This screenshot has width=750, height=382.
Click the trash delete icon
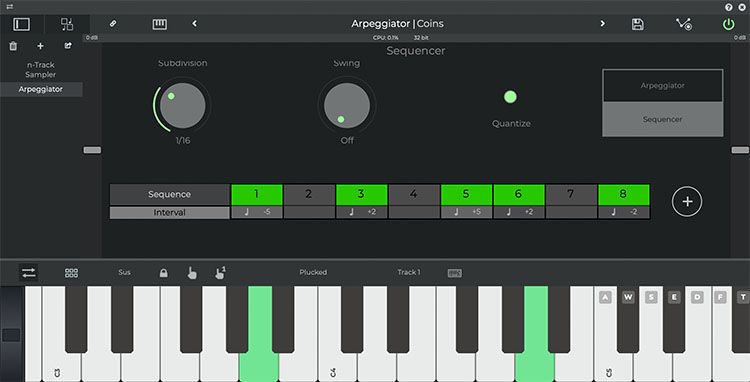(13, 46)
